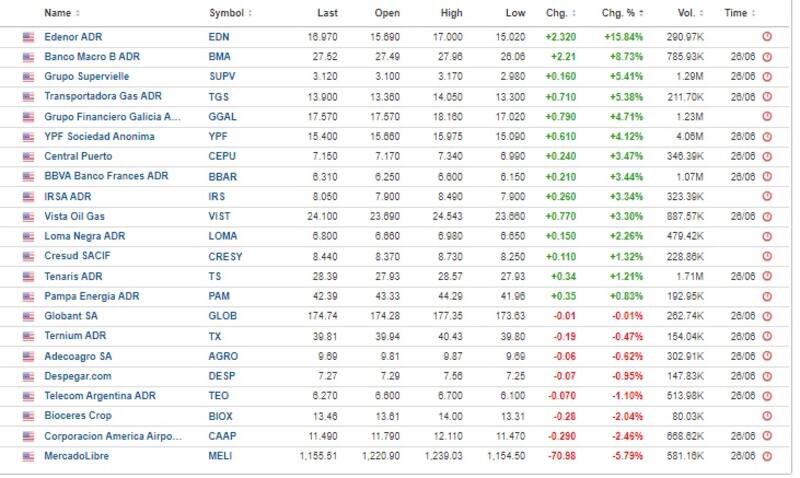The height and width of the screenshot is (478, 800).
Task: Click the US flag beside Banco Macro B ADR
Action: pyautogui.click(x=28, y=56)
